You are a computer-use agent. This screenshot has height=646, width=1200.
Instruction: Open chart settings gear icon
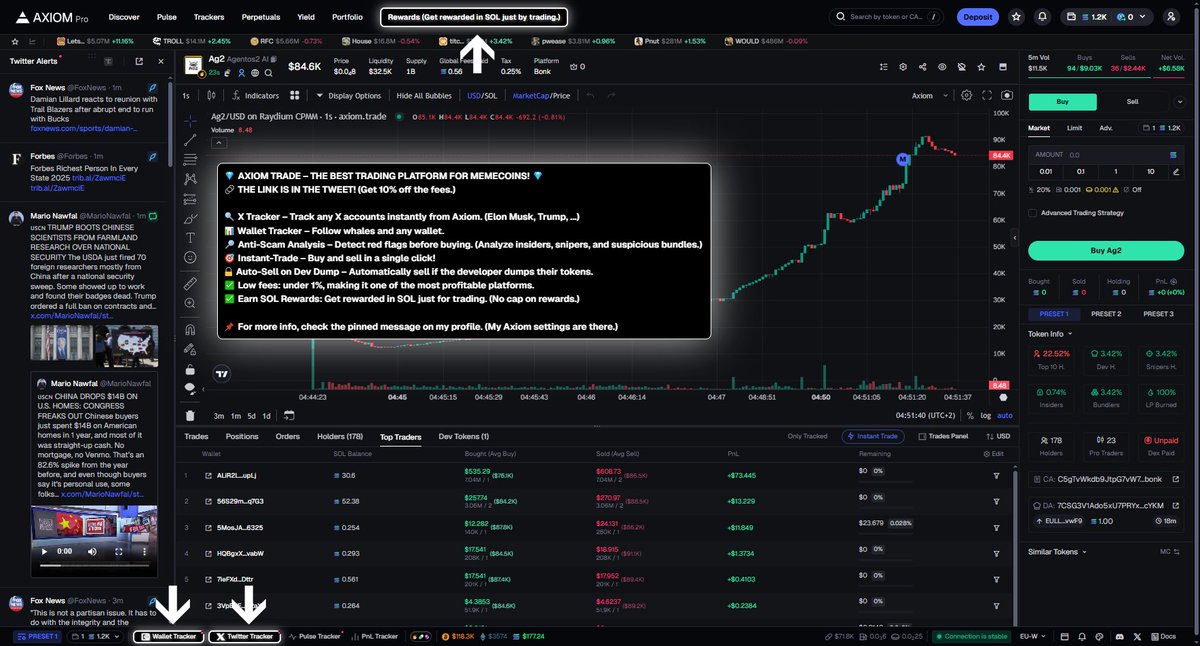966,95
